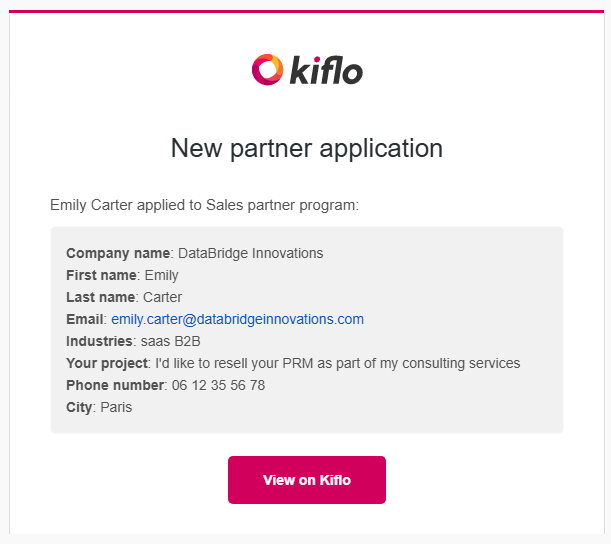Click the Last name Carter field
The width and height of the screenshot is (611, 544).
(x=124, y=297)
